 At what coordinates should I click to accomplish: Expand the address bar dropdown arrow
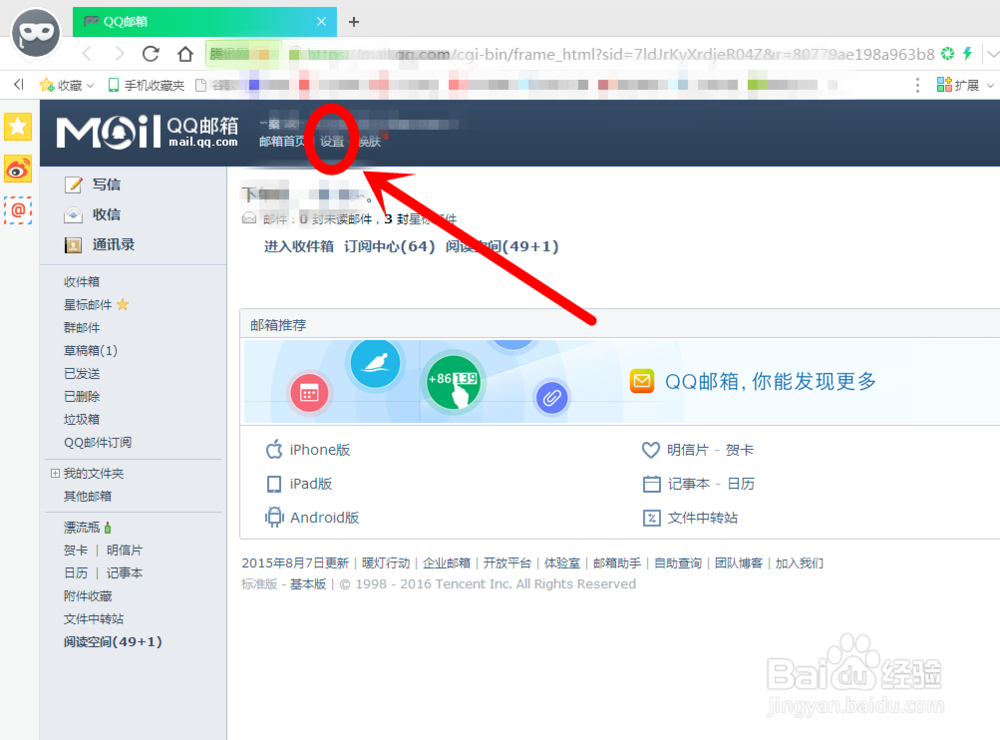992,54
